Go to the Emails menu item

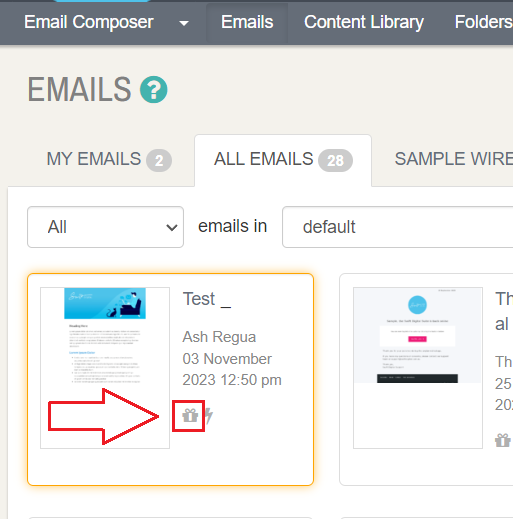click(247, 22)
